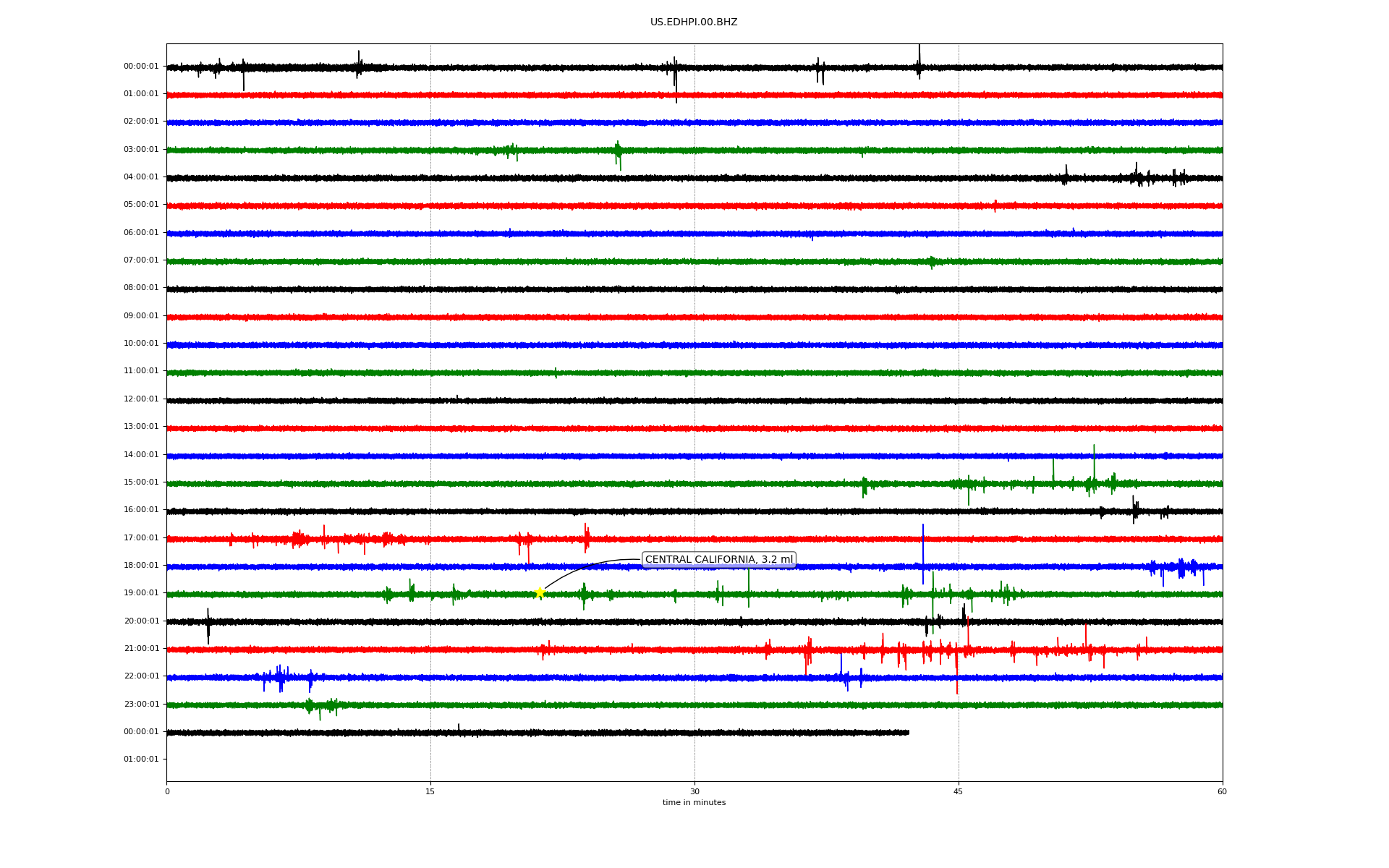Select the 13:00:01 time label

[141, 426]
